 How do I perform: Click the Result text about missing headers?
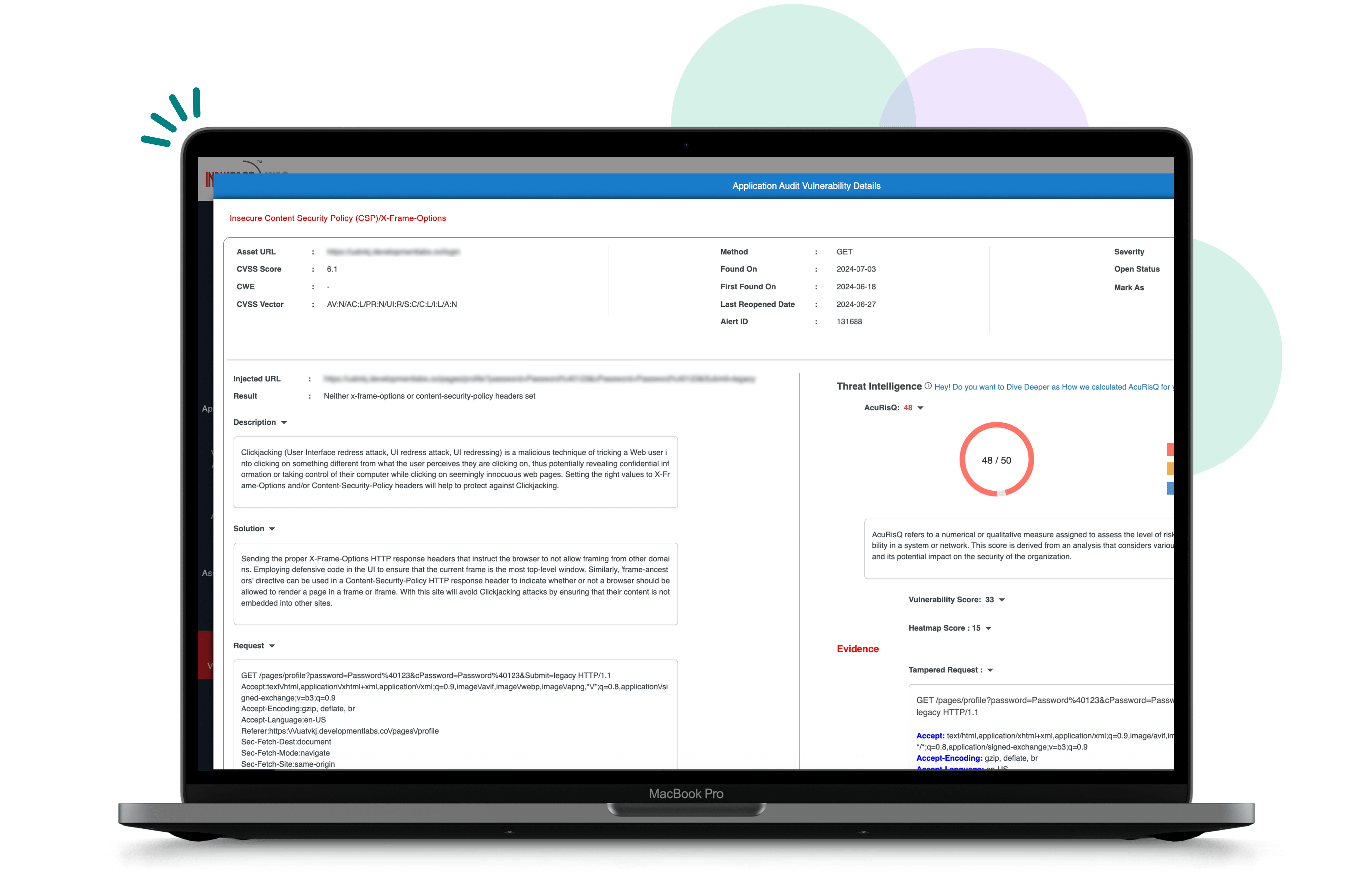tap(430, 396)
